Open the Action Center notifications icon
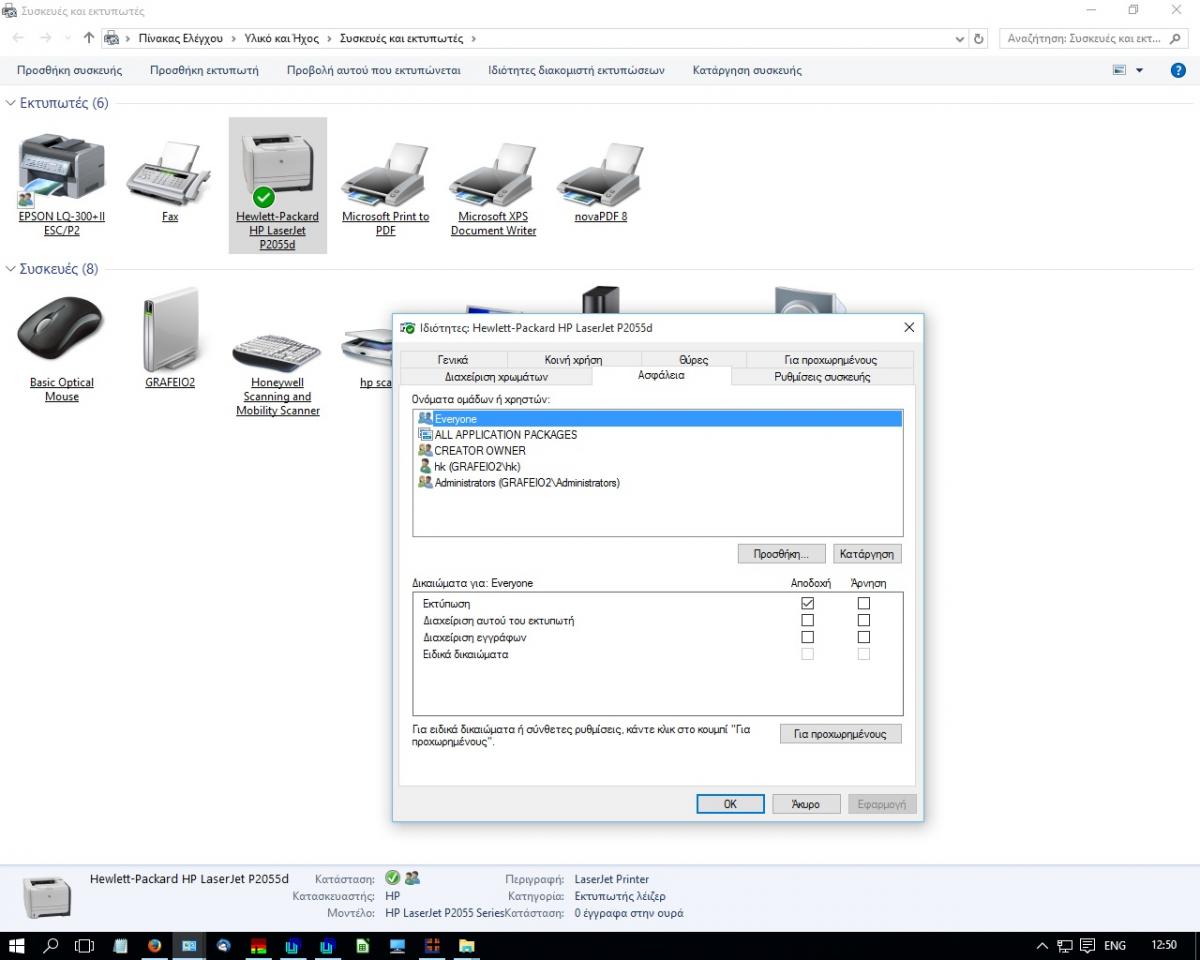1200x960 pixels. pyautogui.click(x=1087, y=945)
